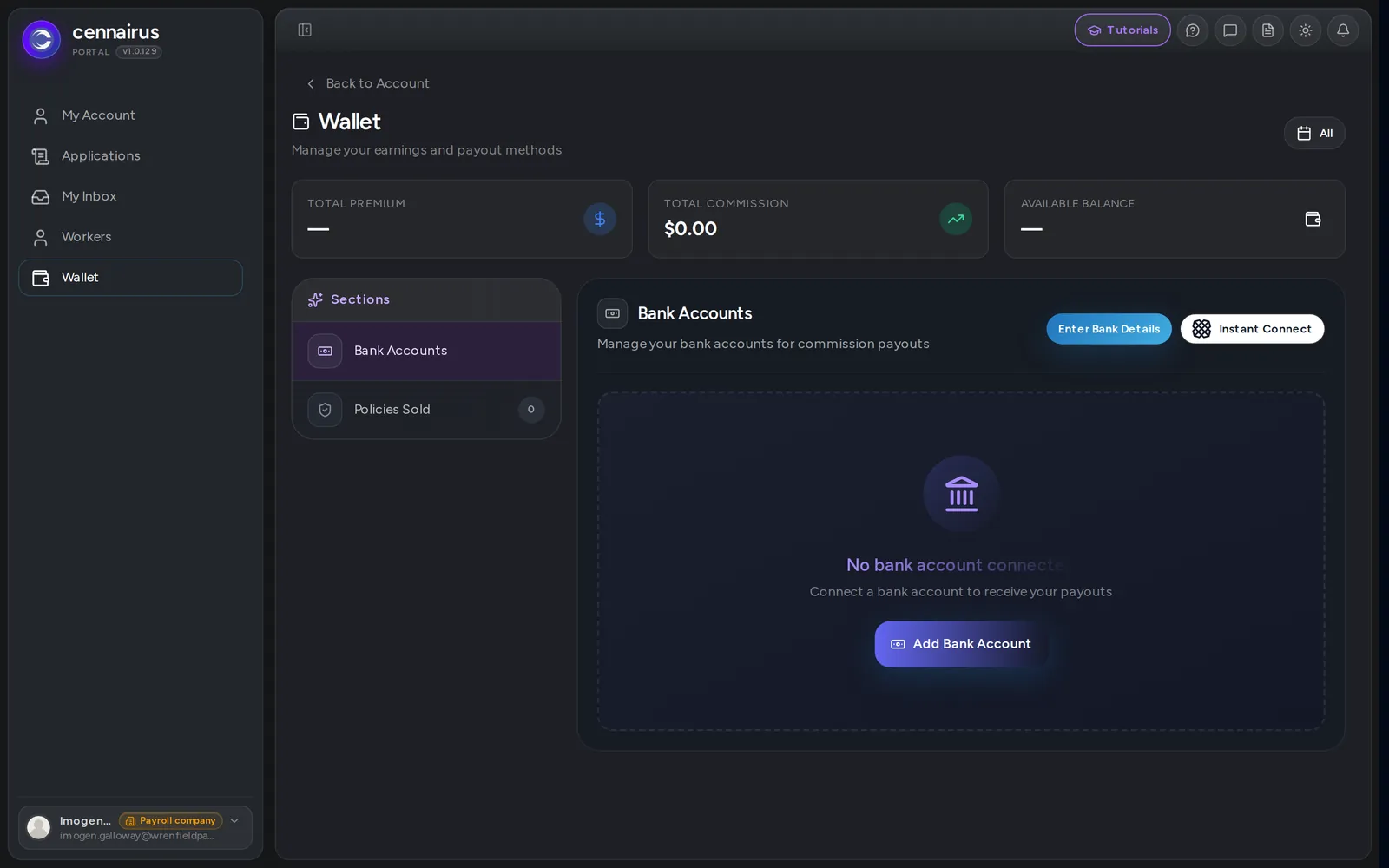
Task: Click the user avatar at bottom of sidebar
Action: coord(39,827)
